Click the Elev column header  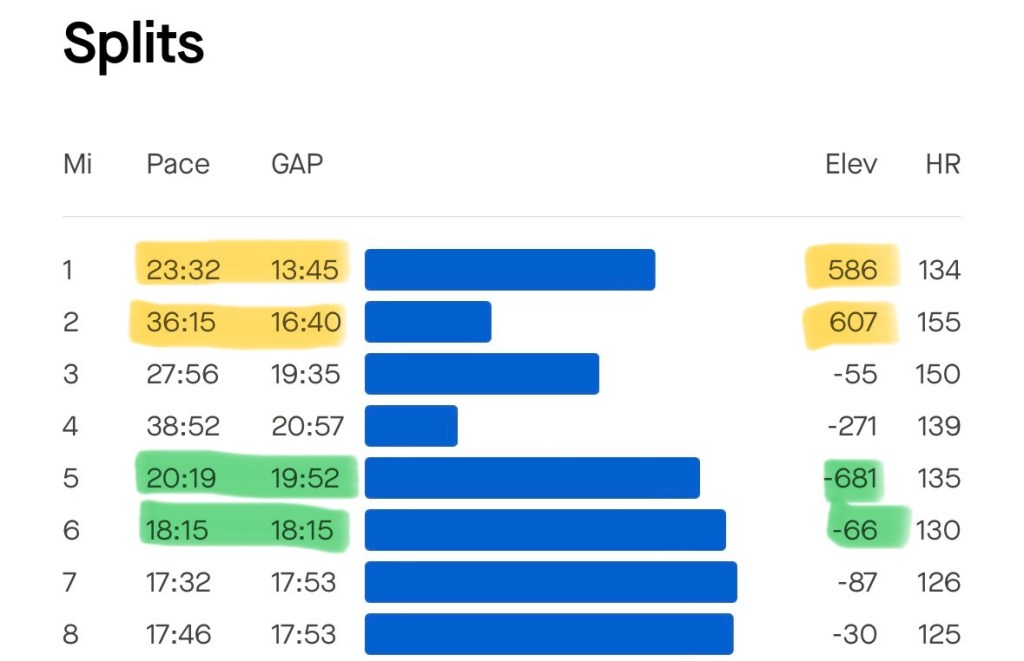click(851, 164)
